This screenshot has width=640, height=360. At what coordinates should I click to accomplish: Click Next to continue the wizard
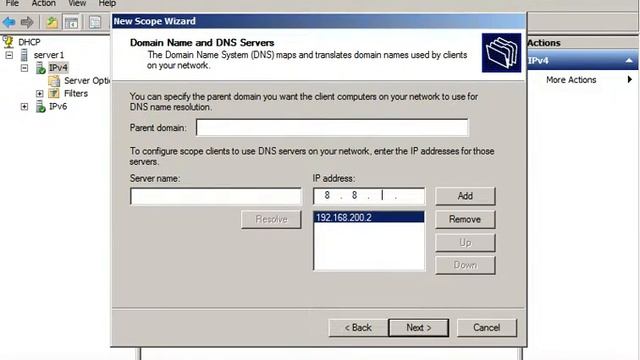[419, 327]
